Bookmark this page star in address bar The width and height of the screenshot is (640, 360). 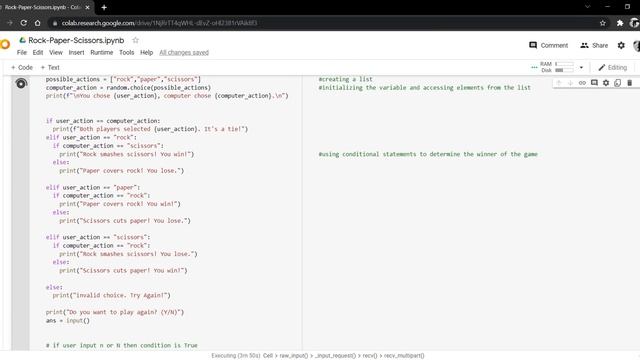pos(603,23)
